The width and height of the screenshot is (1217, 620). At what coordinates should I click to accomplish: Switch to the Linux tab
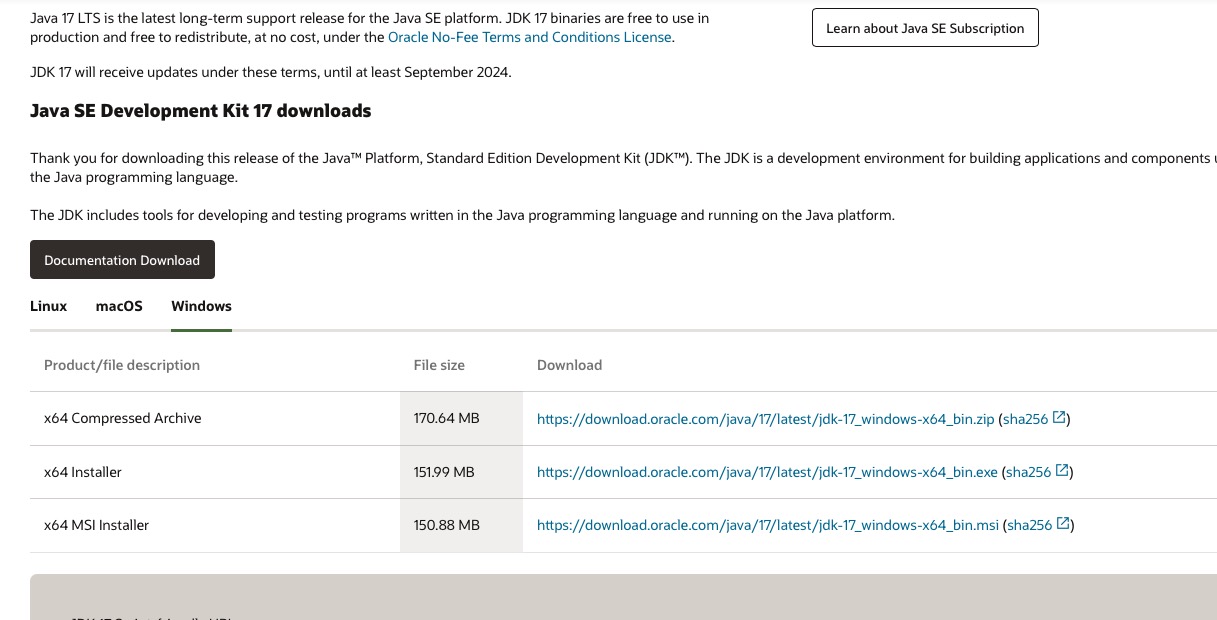point(48,306)
